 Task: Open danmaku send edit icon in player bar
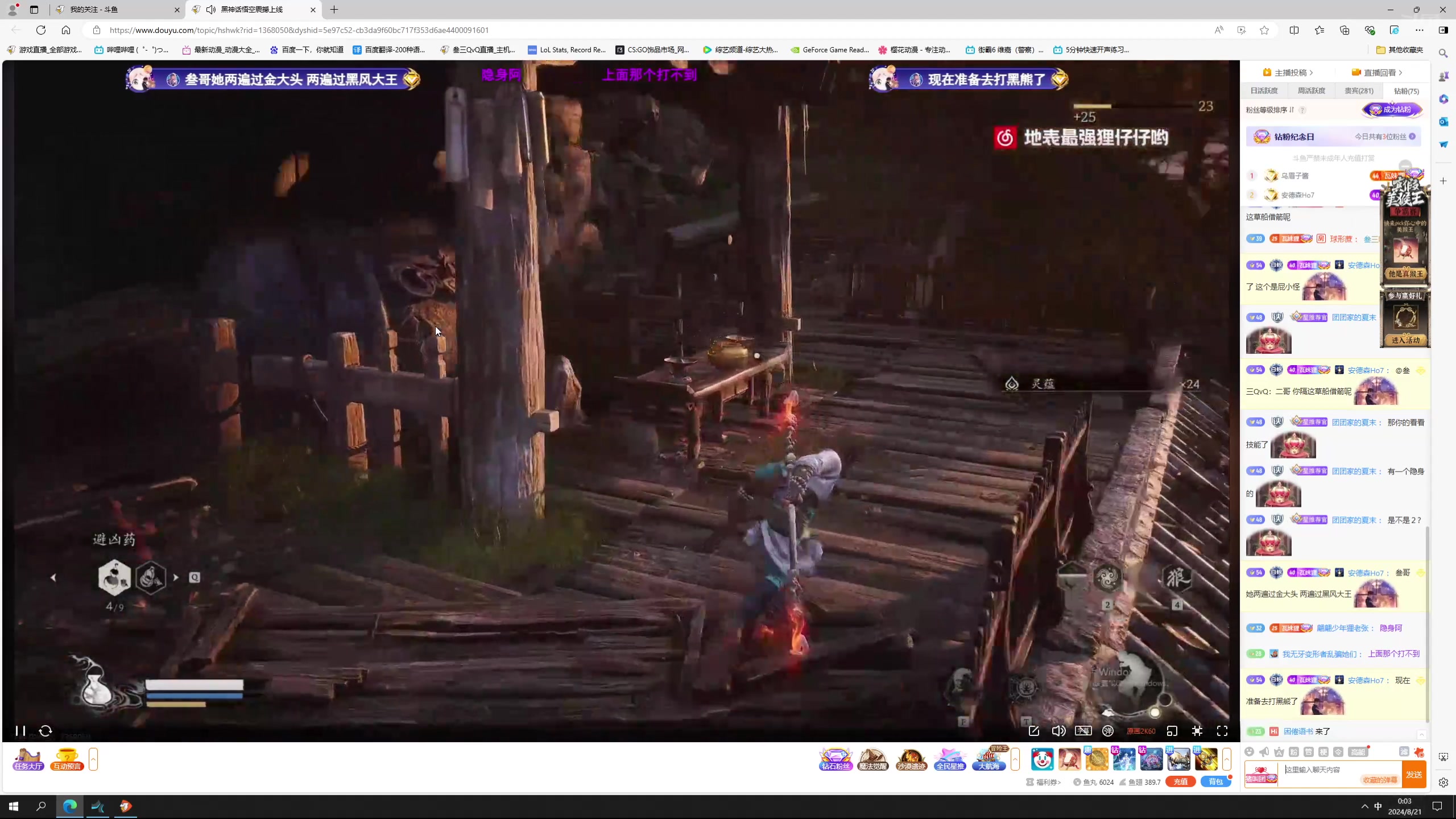coord(1034,731)
